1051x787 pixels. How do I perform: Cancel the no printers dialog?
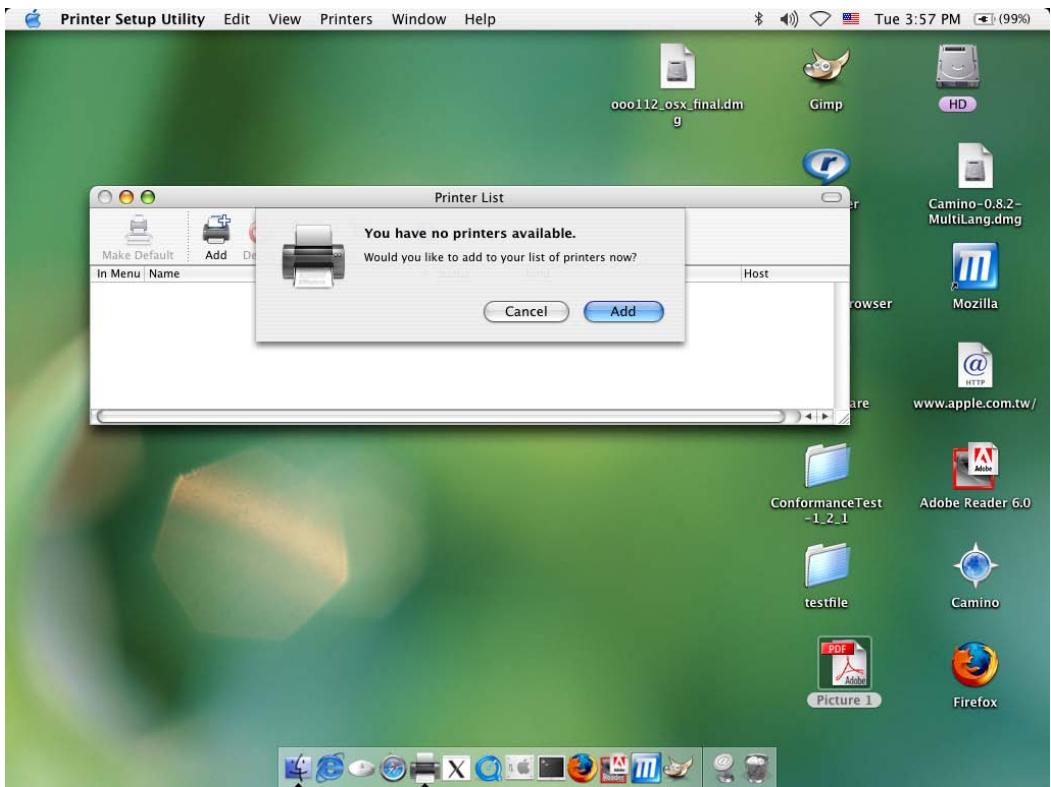click(x=526, y=311)
